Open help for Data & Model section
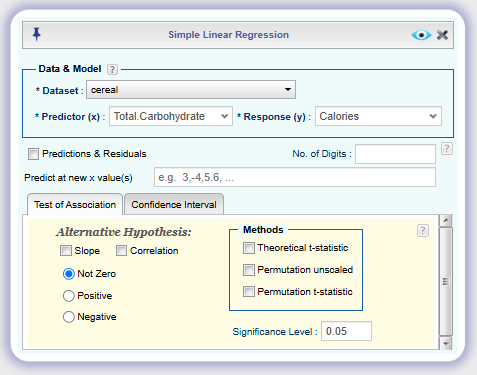The width and height of the screenshot is (477, 375). pyautogui.click(x=112, y=69)
